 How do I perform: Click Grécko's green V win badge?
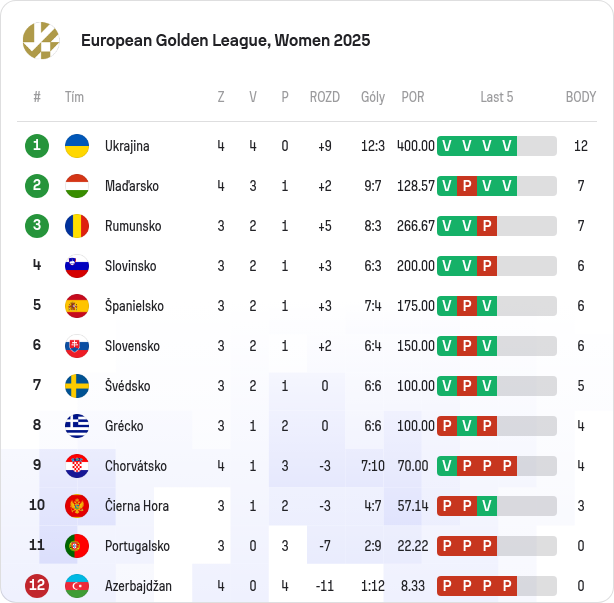coord(467,426)
